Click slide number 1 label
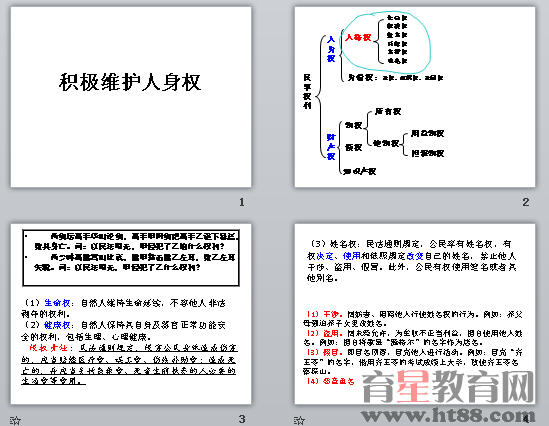This screenshot has height=426, width=549. [242, 202]
